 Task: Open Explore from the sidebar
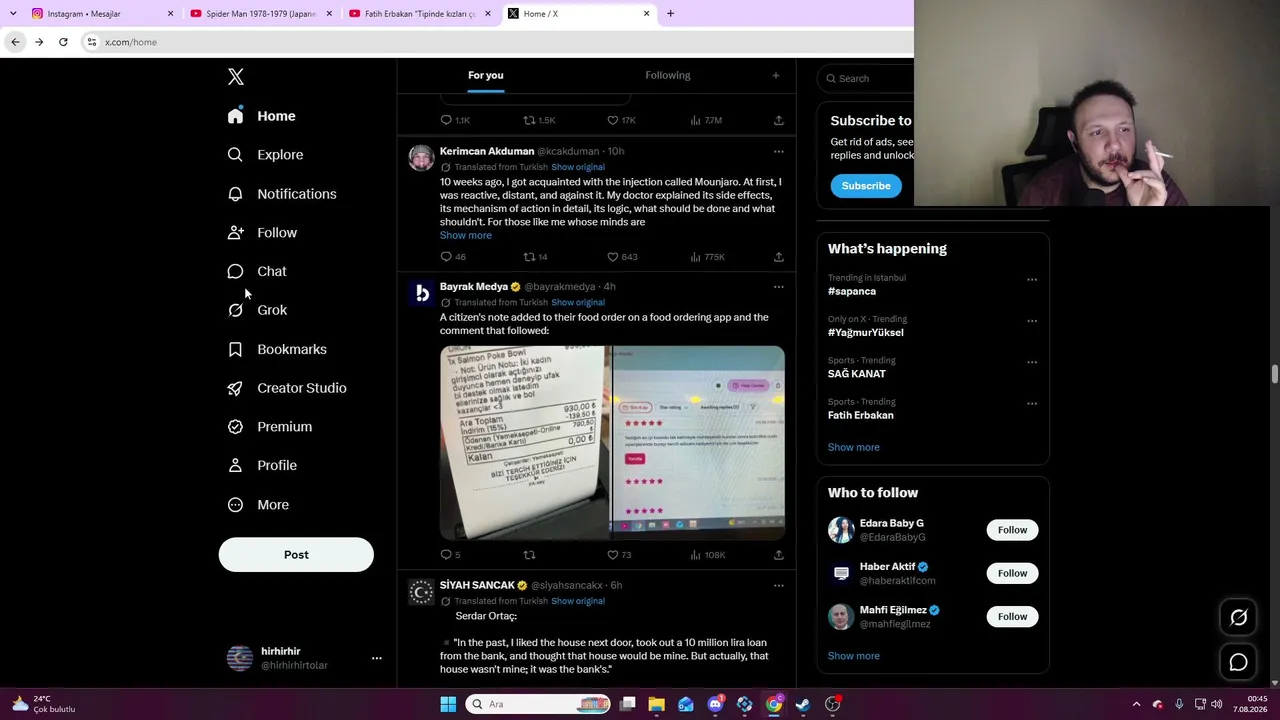point(265,155)
